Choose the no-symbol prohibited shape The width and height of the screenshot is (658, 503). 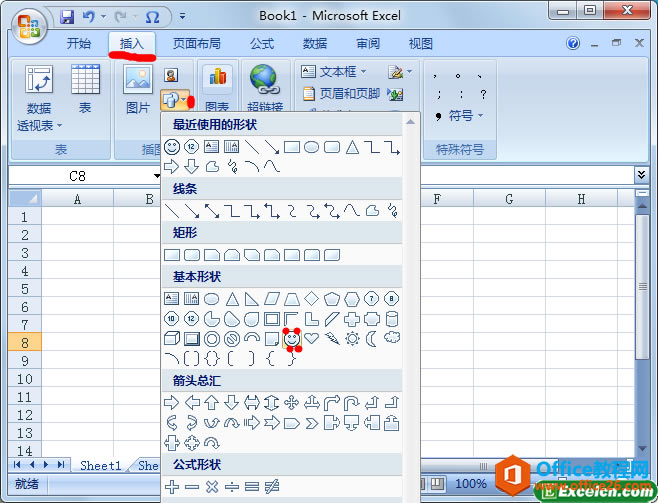click(232, 338)
